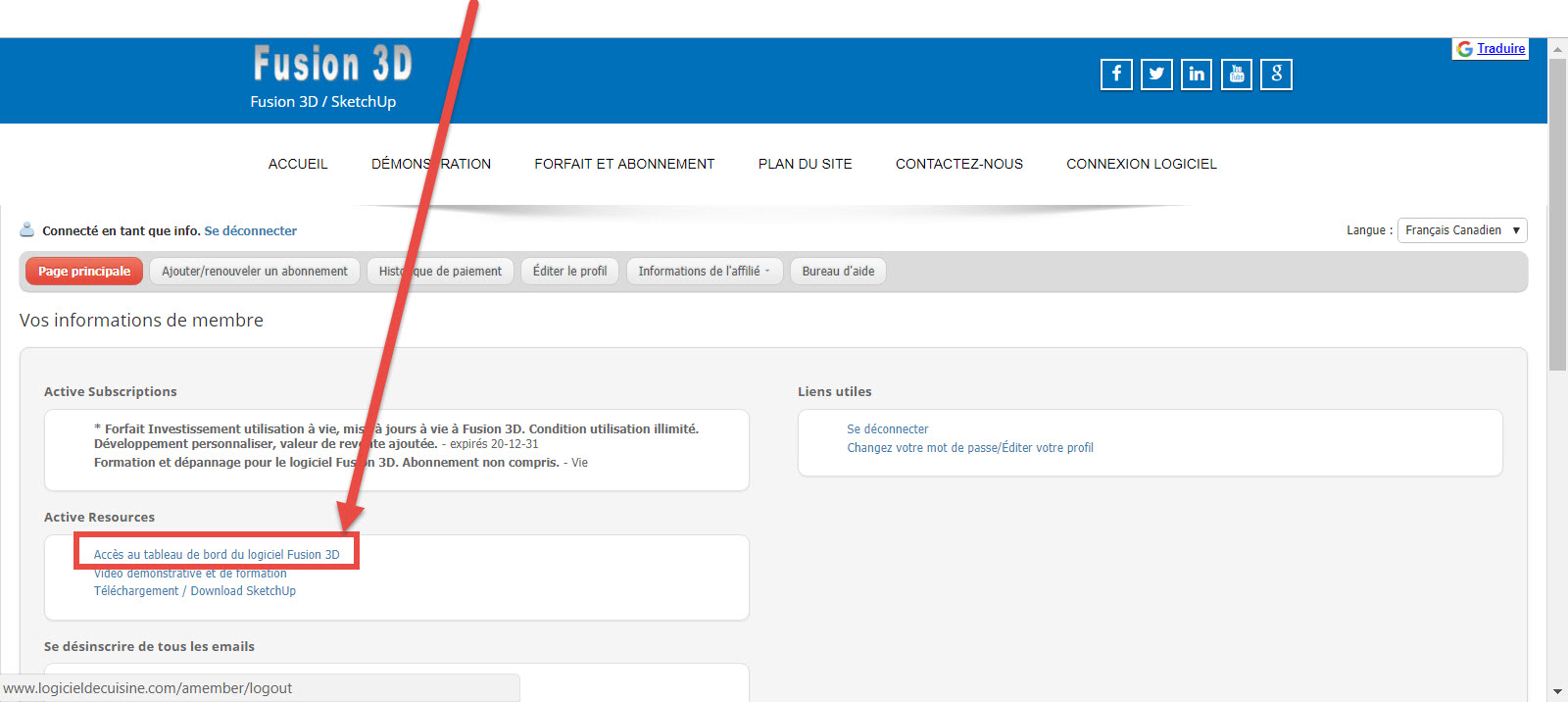Open the Facebook social icon

pos(1116,75)
